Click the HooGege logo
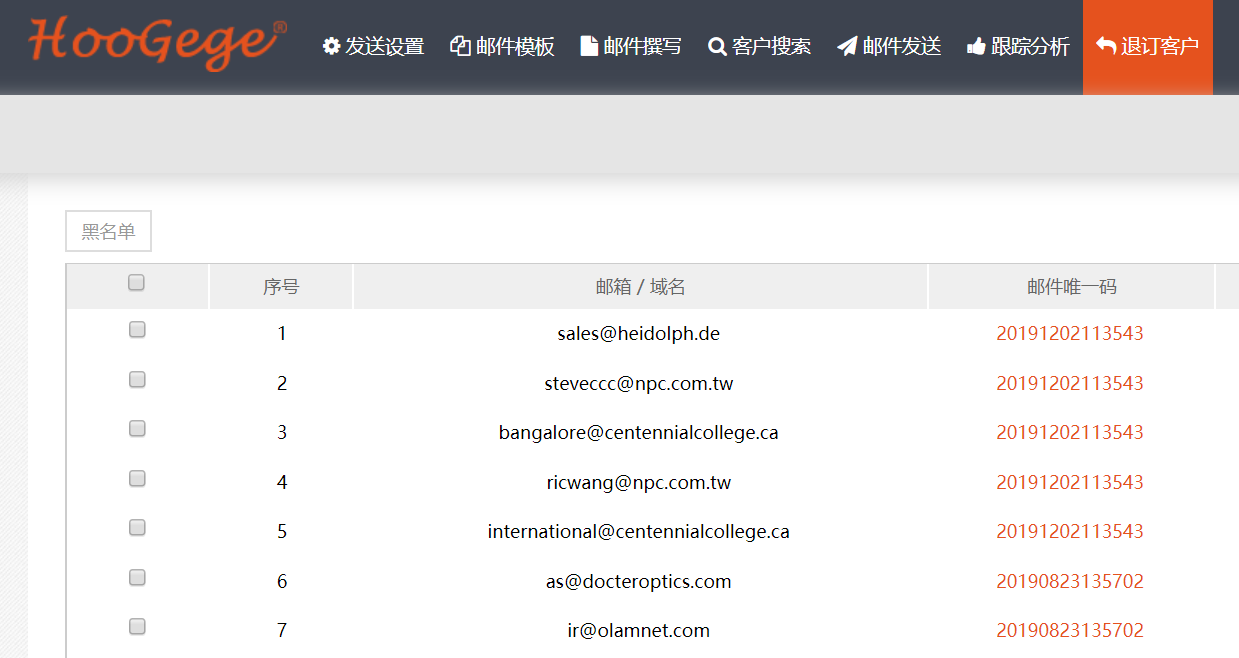Viewport: 1239px width, 658px height. pos(157,42)
